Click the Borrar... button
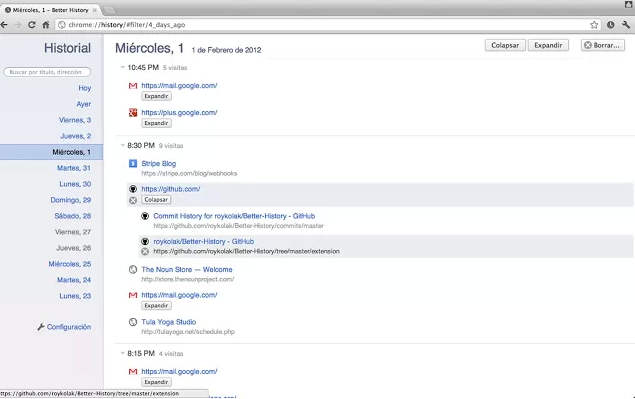 tap(603, 45)
